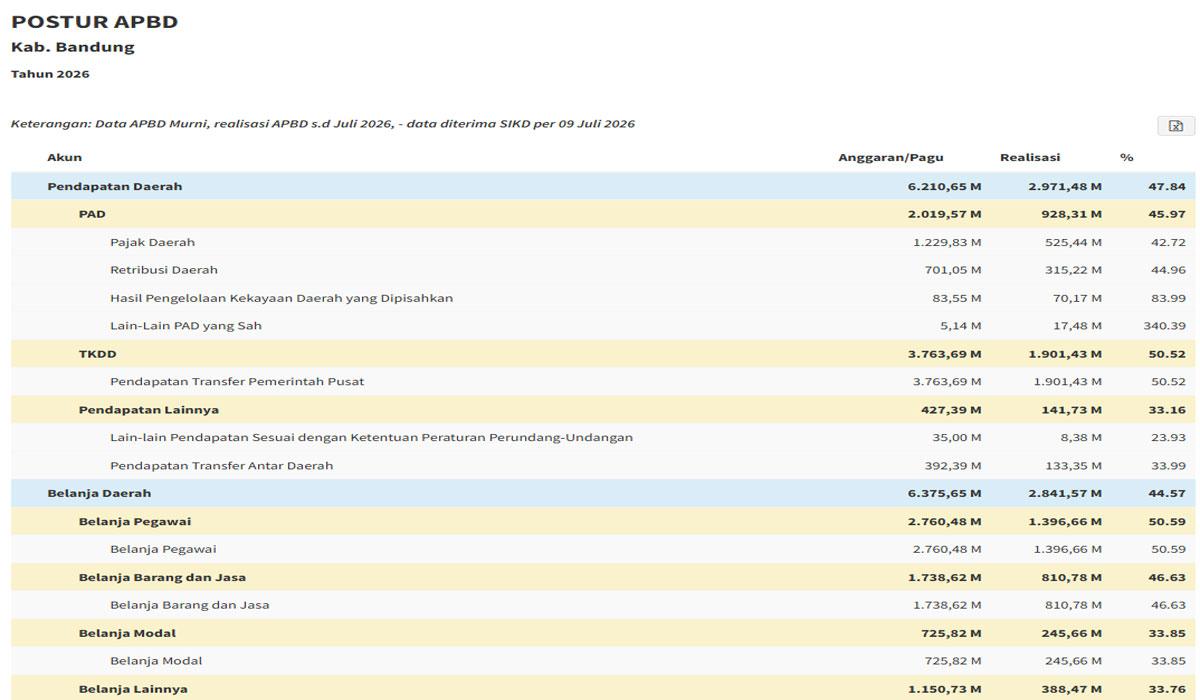The image size is (1200, 700).
Task: Click the Lain-Lain PAD yang Sah row
Action: pos(603,326)
